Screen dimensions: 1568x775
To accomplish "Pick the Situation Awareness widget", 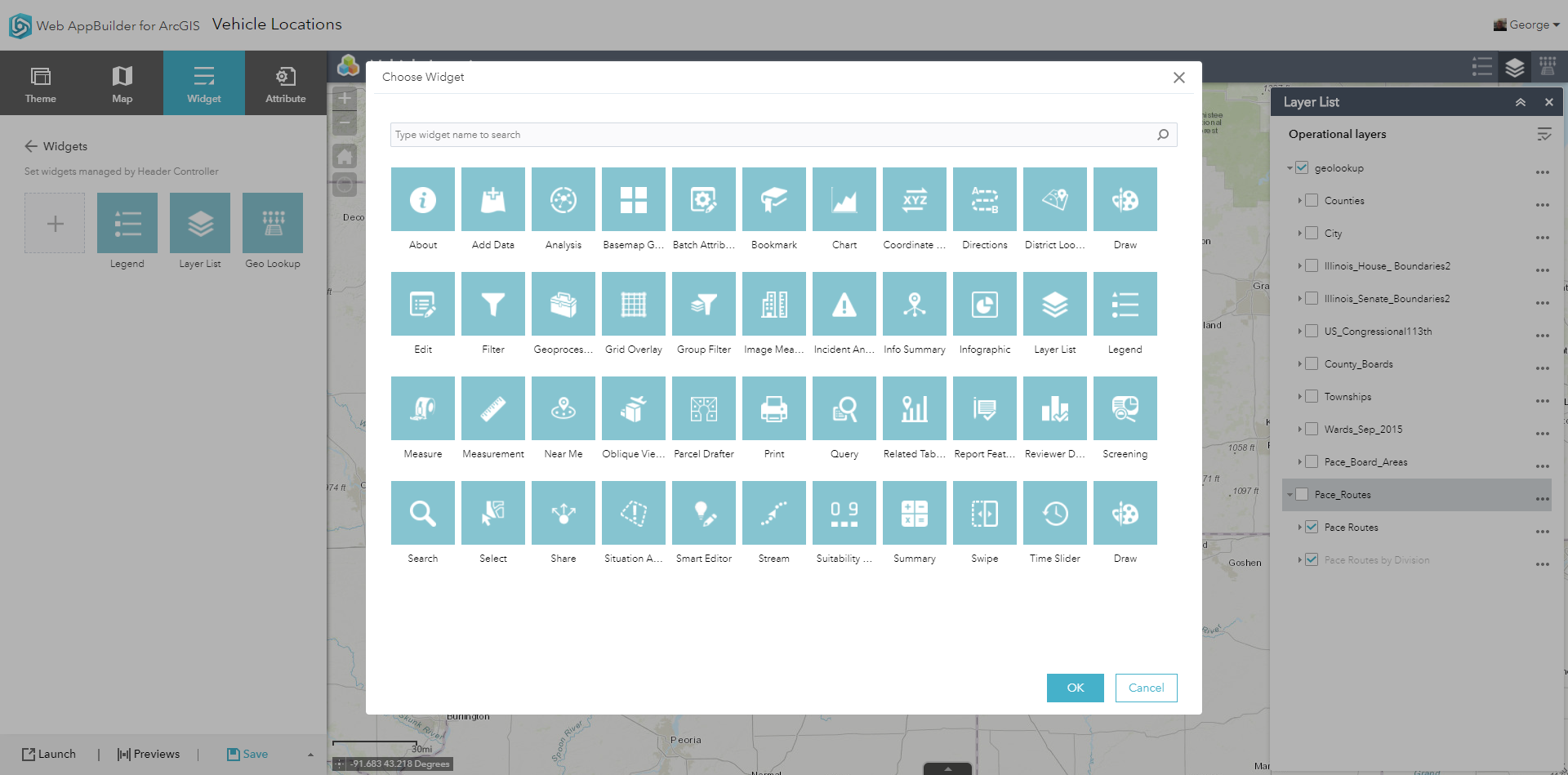I will [x=634, y=513].
